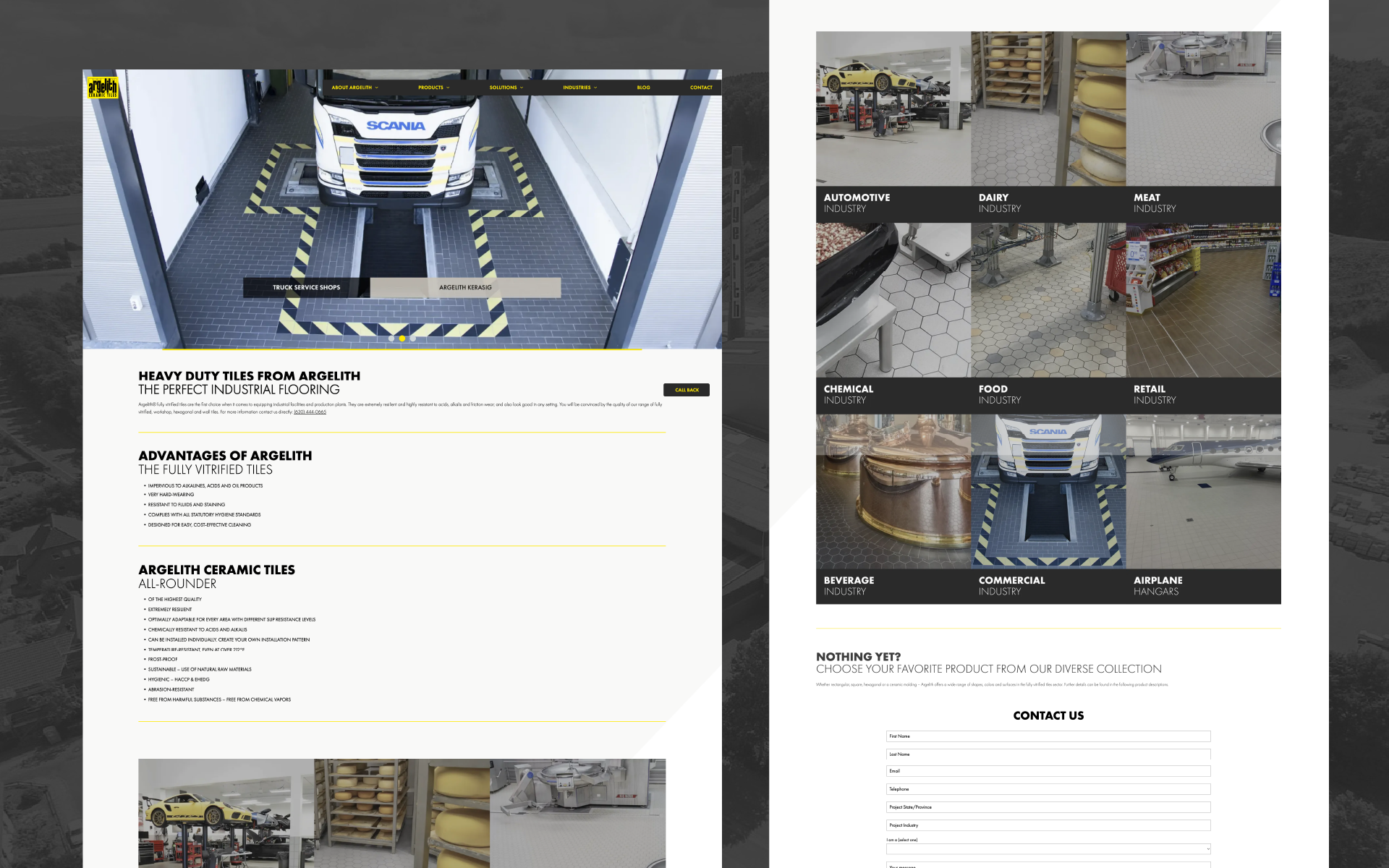Open the Meat Industry card on the right page
Viewport: 1389px width, 868px height.
[1203, 127]
